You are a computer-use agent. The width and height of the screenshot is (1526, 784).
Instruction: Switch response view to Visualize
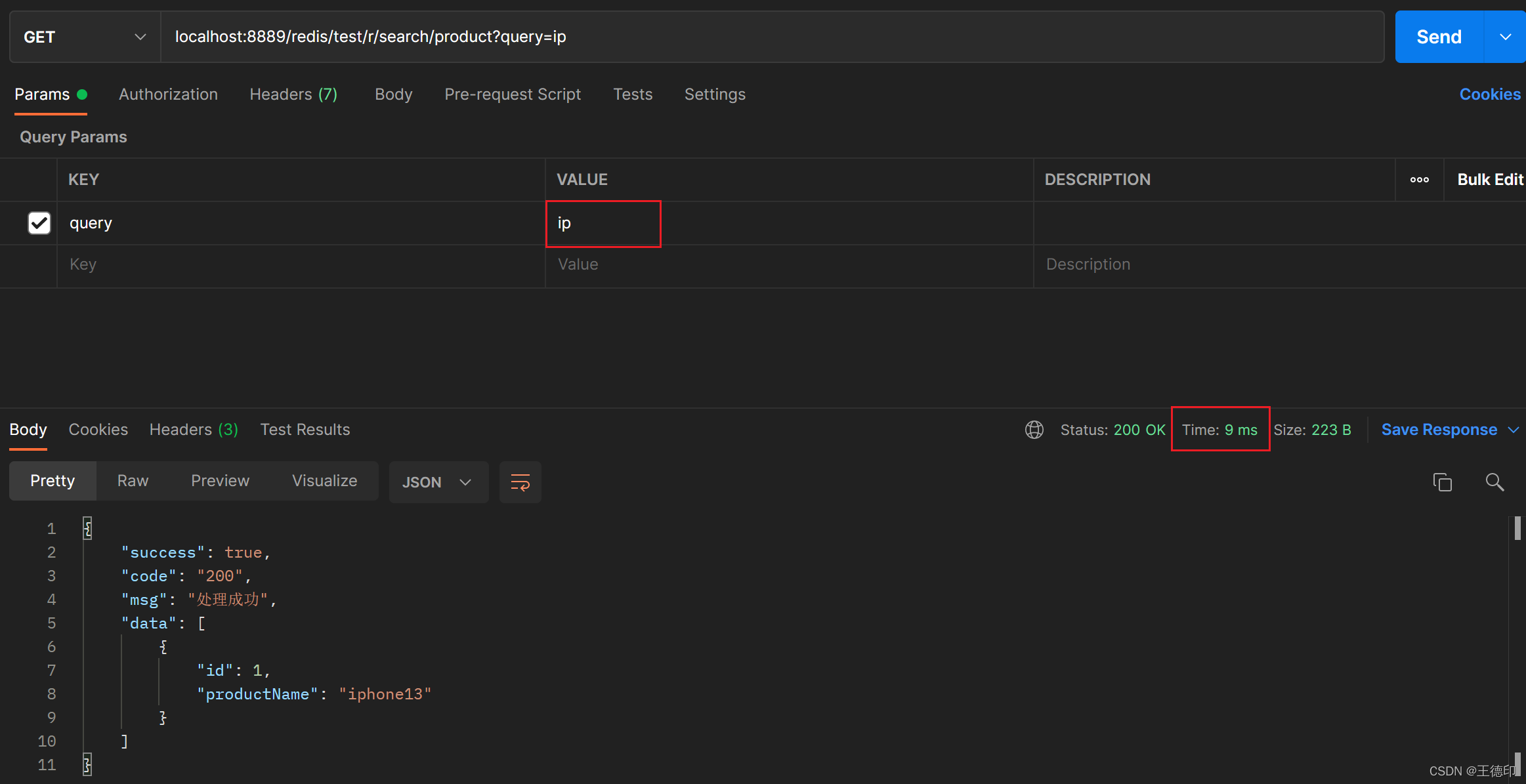coord(324,481)
